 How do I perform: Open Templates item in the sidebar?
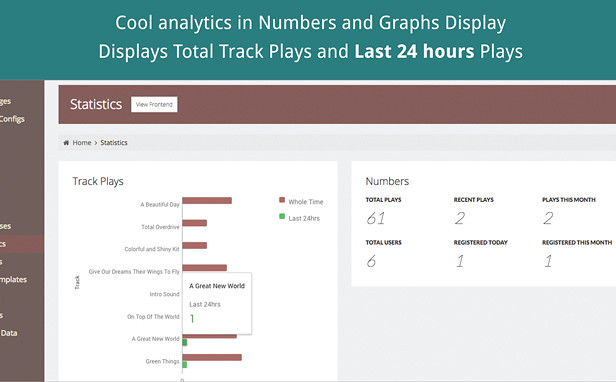[x=13, y=279]
